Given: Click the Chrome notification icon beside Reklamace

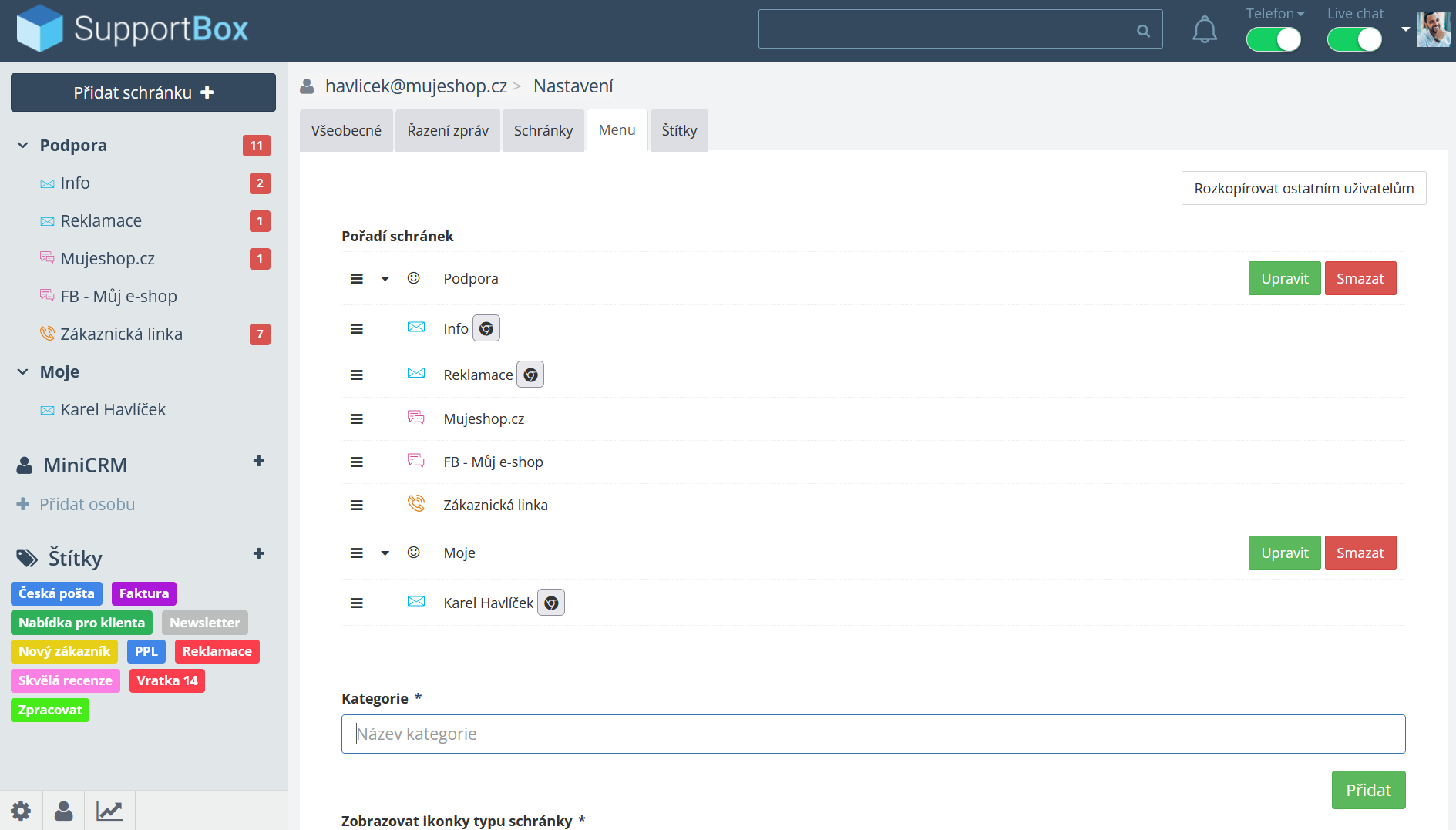Looking at the screenshot, I should click(x=530, y=375).
